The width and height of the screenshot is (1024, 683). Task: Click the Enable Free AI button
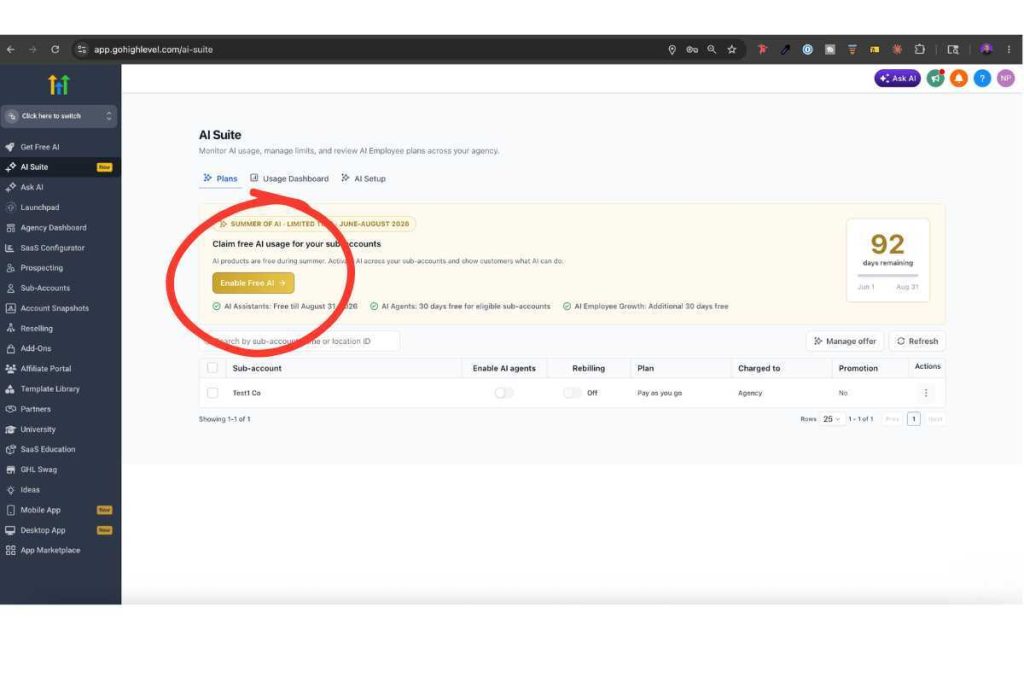[253, 283]
